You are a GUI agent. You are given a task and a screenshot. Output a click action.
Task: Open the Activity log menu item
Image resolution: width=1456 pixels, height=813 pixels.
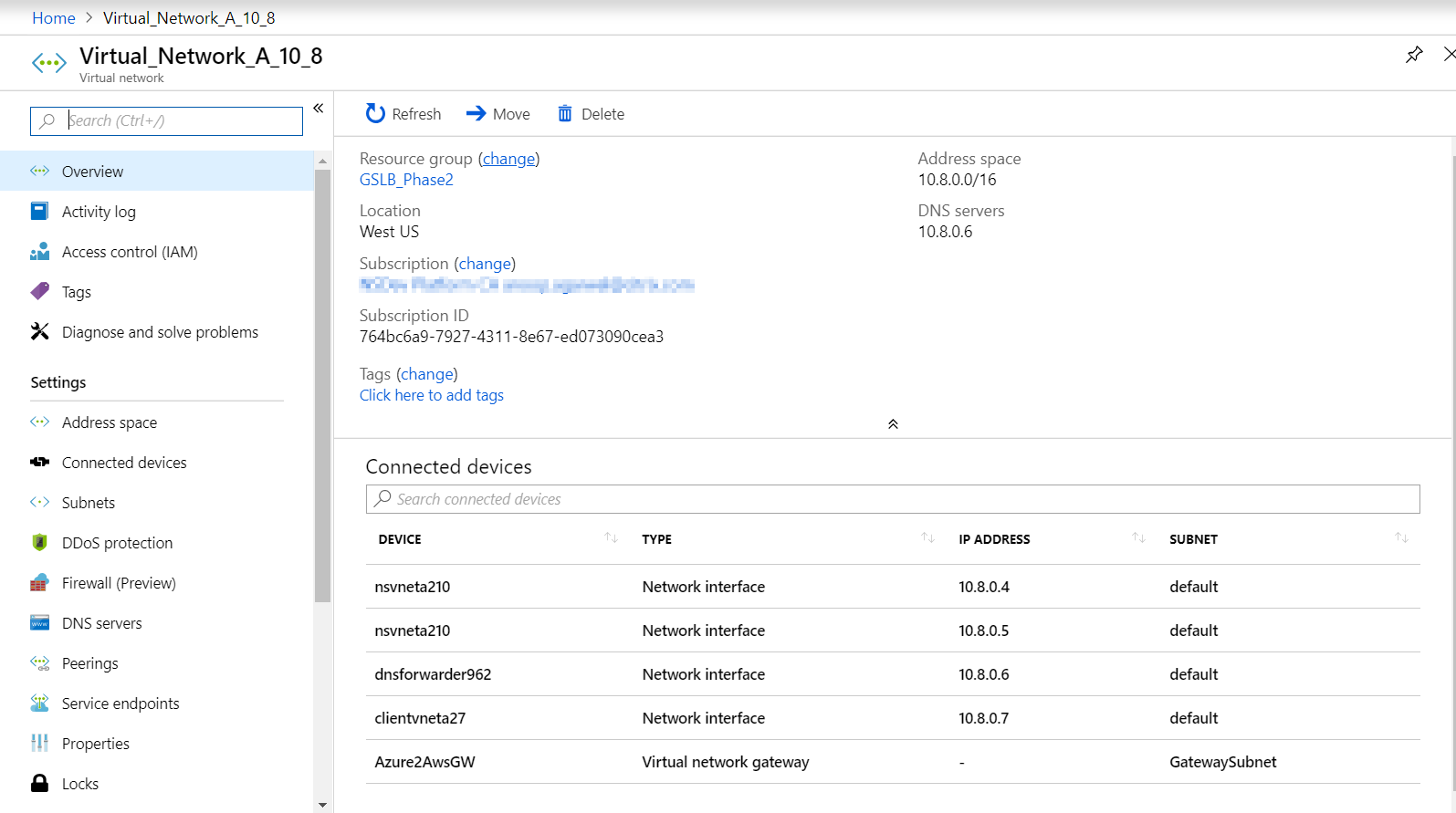99,212
